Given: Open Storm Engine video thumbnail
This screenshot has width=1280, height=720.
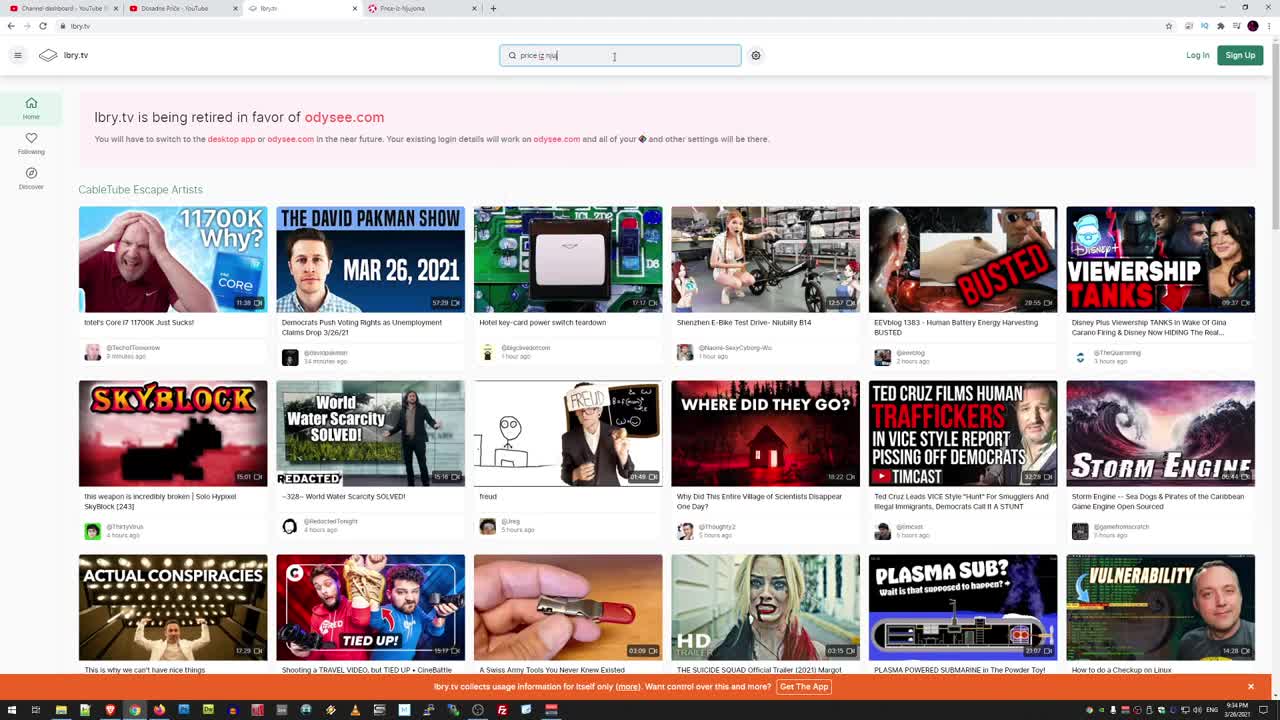Looking at the screenshot, I should tap(1160, 433).
